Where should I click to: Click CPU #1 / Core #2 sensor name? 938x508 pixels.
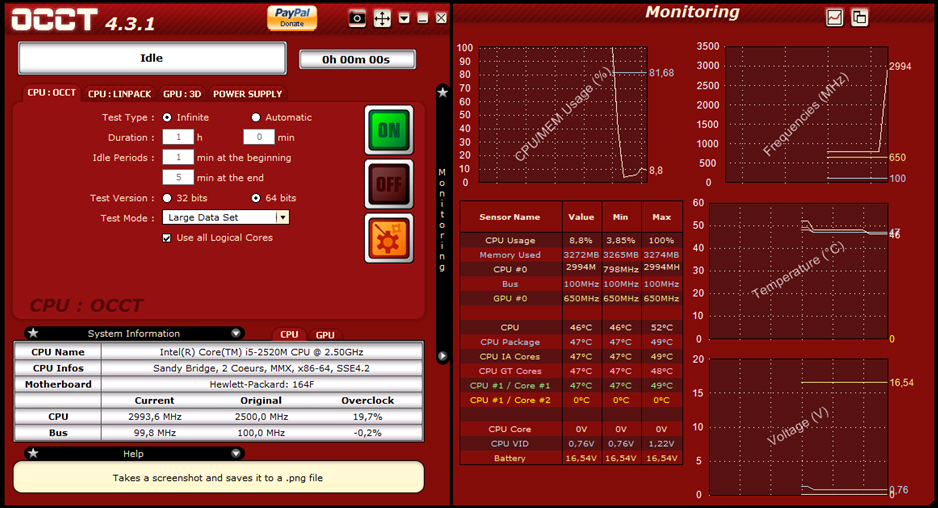[x=510, y=400]
